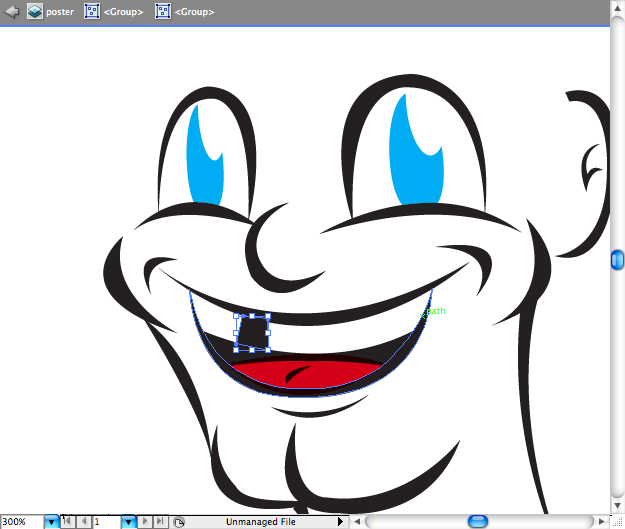Exit isolation mode with the back arrow

coord(11,12)
